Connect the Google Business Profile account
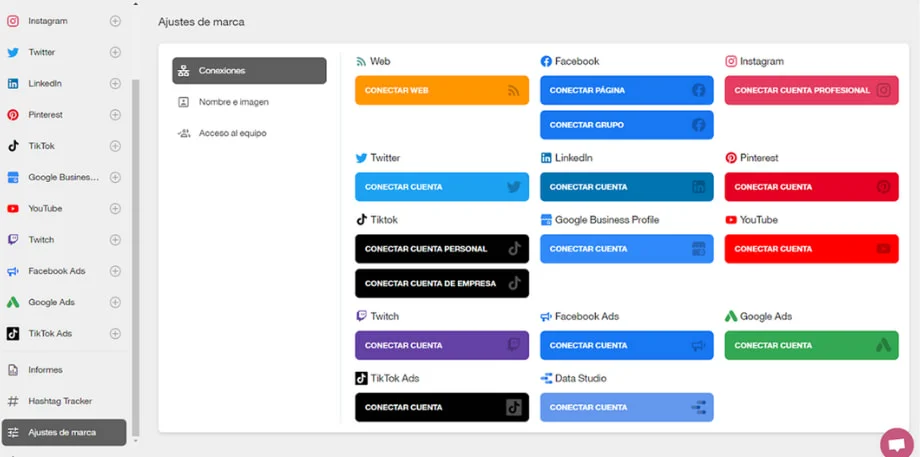920x457 pixels. [x=627, y=249]
